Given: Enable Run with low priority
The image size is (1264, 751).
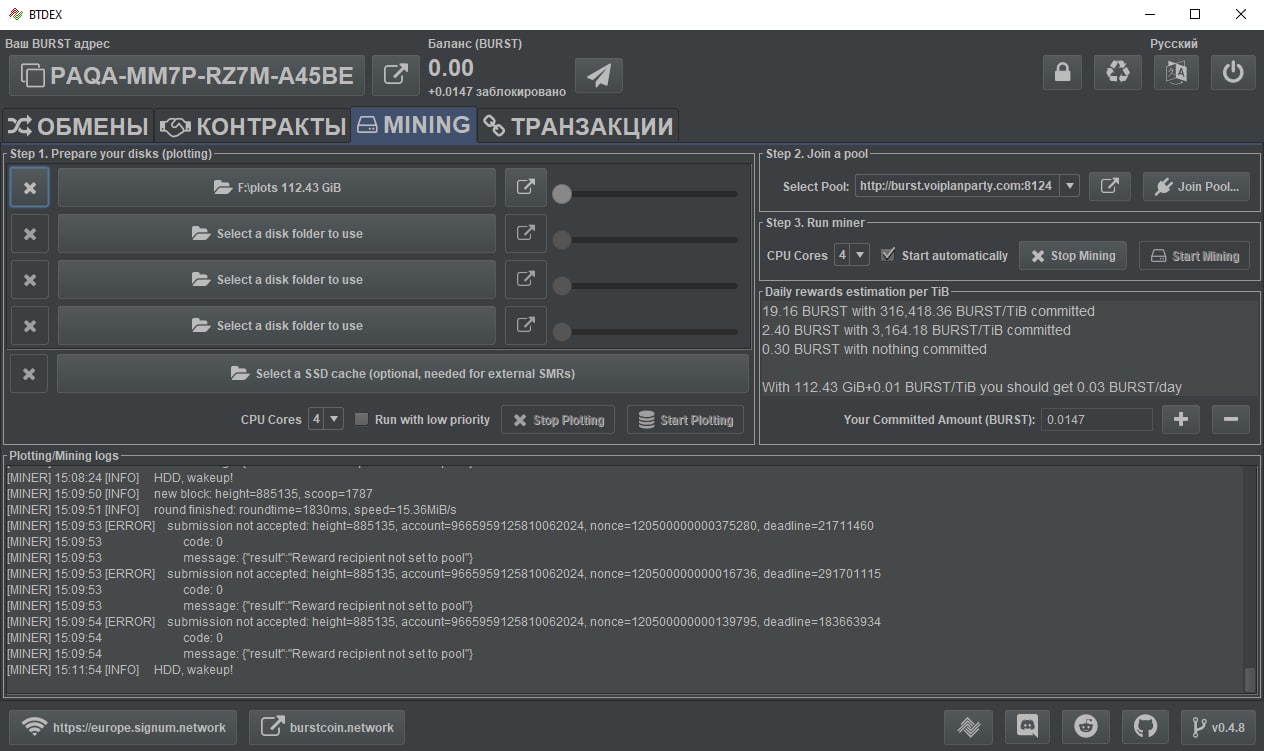Looking at the screenshot, I should (x=422, y=419).
